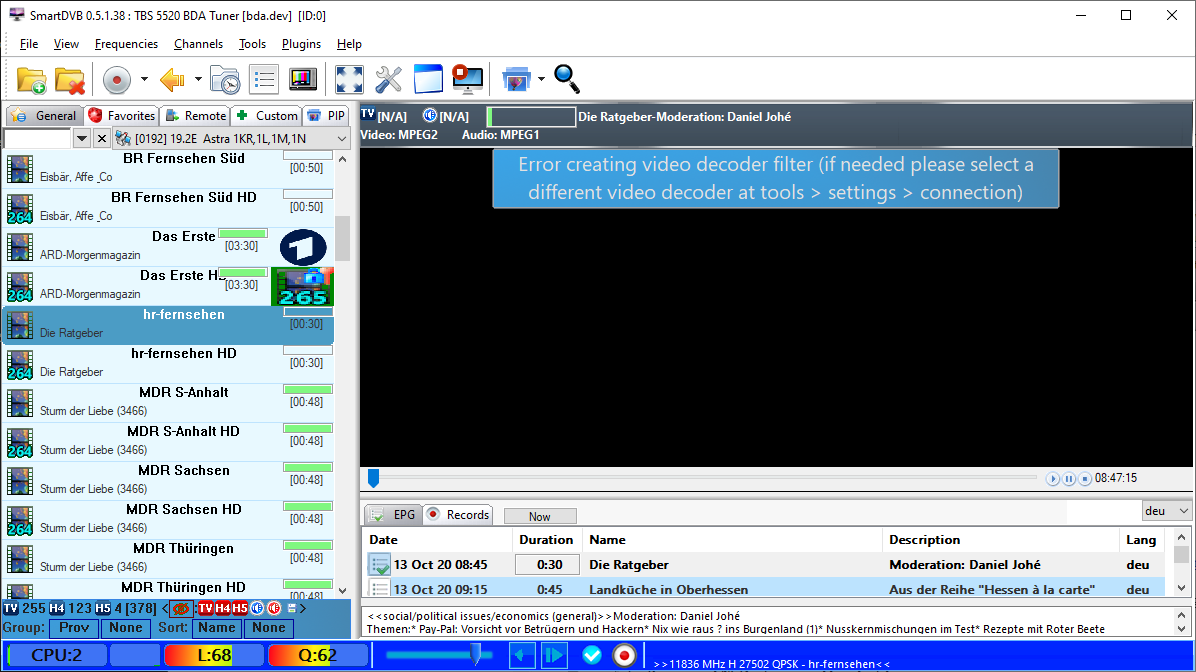Screen dimensions: 1196x672
Task: Click into the channel search input field
Action: 37,139
